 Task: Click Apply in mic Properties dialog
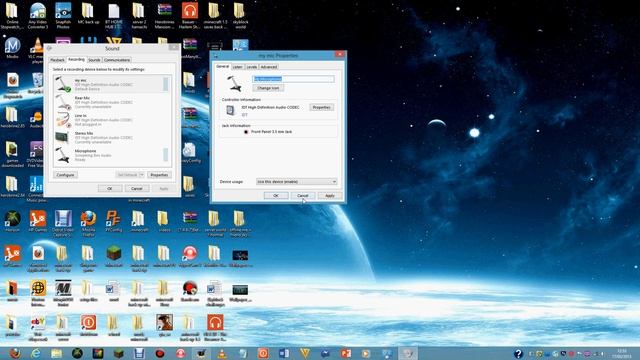pyautogui.click(x=330, y=196)
